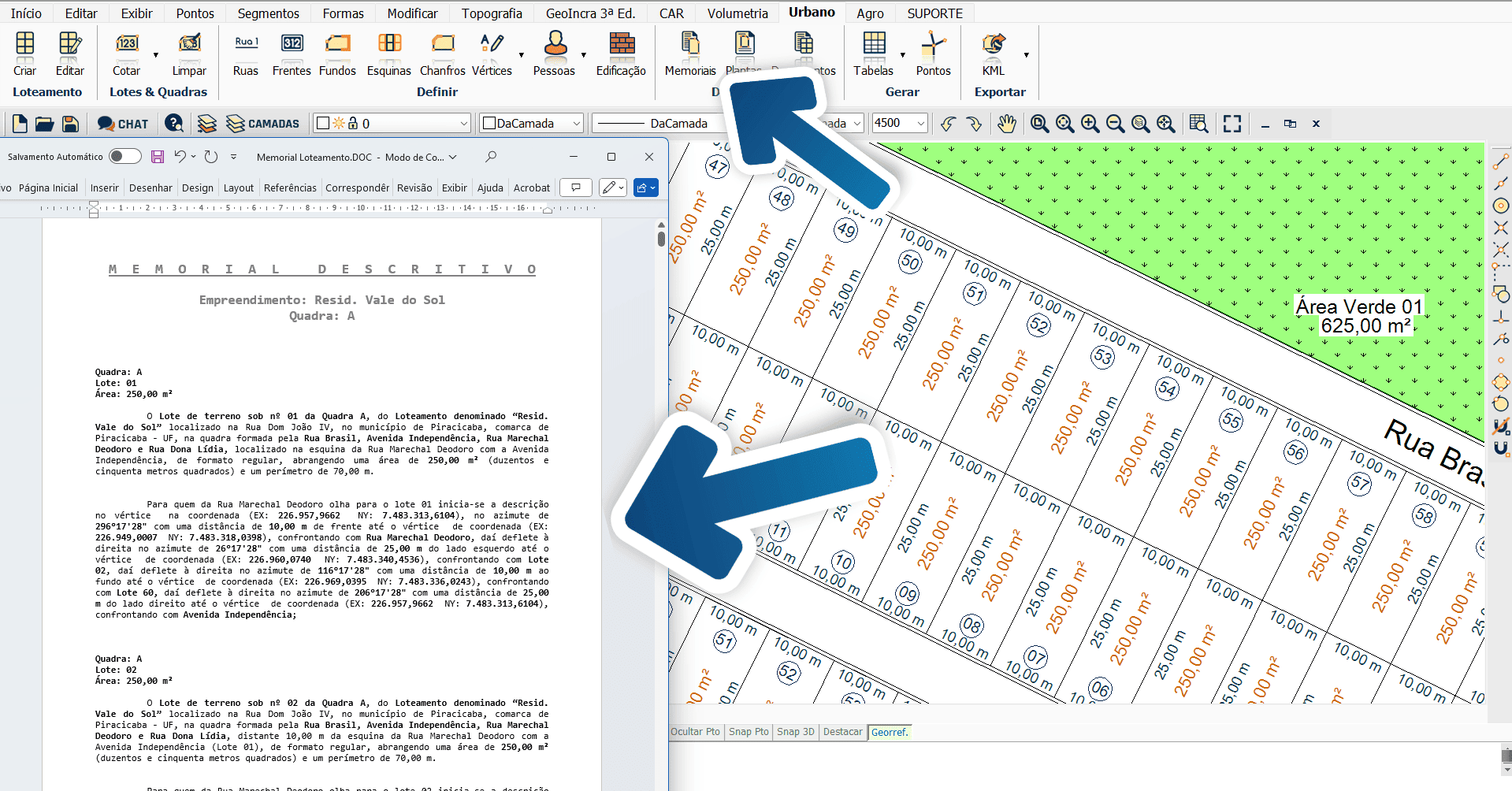The height and width of the screenshot is (791, 1512).
Task: Expand the arrow next to KML
Action: click(x=1027, y=55)
